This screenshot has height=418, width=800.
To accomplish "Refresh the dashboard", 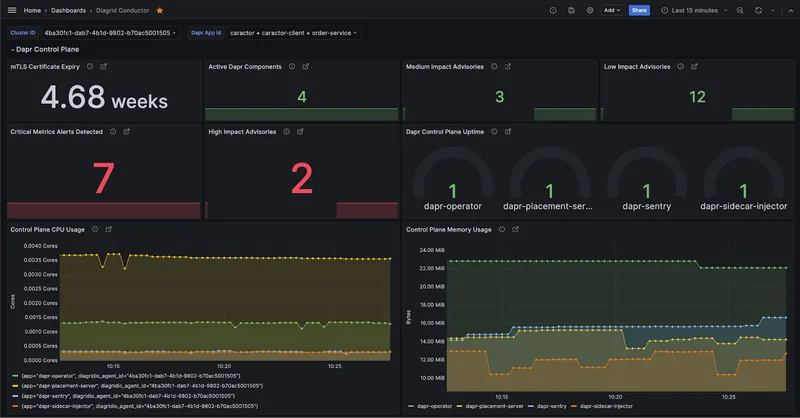I will (759, 10).
